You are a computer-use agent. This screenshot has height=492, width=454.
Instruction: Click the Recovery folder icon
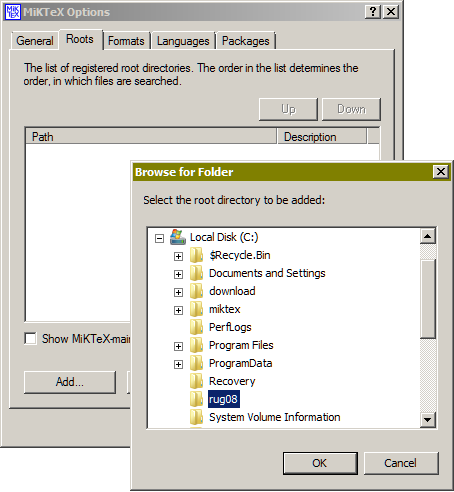point(197,381)
